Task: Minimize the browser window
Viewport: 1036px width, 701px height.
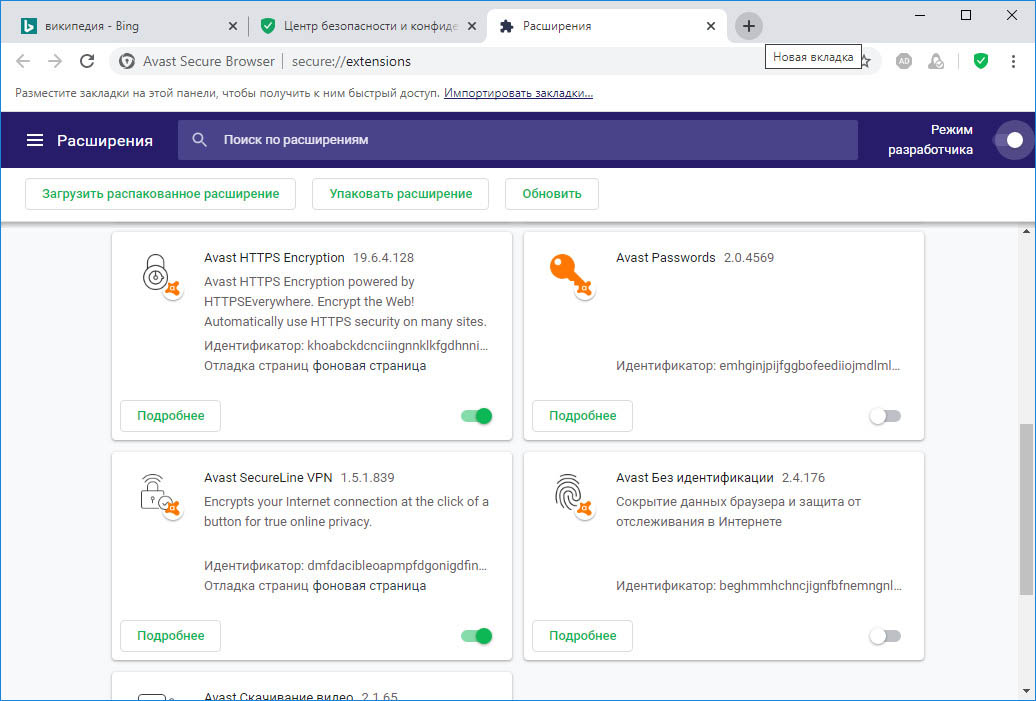Action: (x=920, y=15)
